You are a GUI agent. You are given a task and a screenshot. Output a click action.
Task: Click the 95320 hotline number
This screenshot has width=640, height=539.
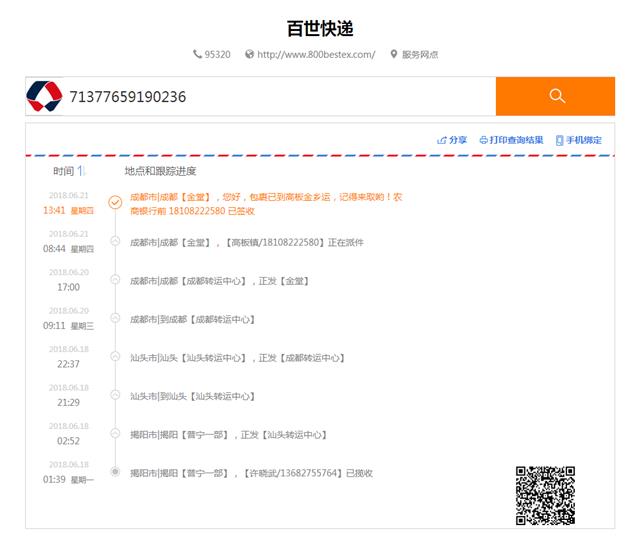coord(218,54)
